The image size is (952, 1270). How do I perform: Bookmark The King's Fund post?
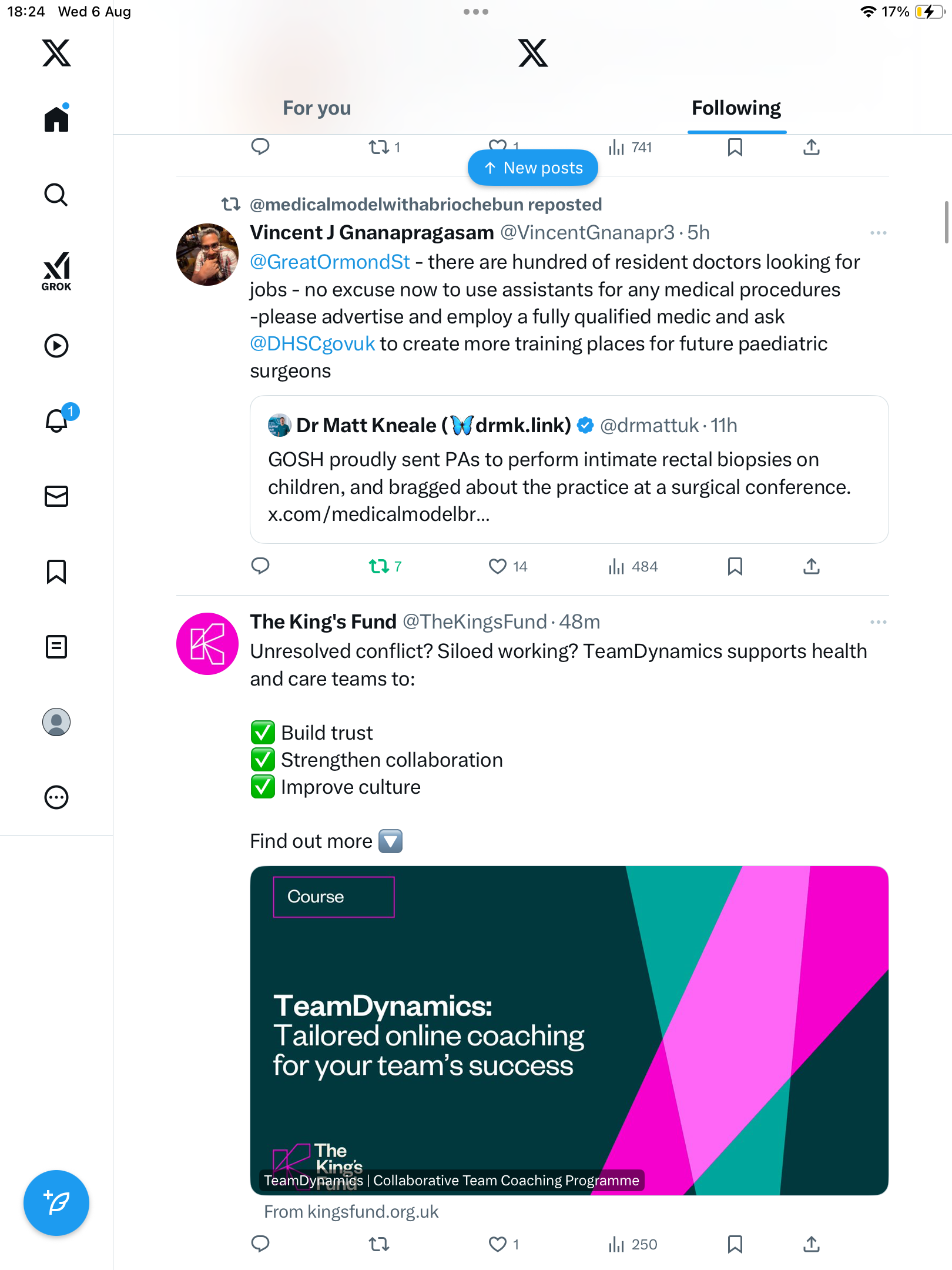point(735,1244)
